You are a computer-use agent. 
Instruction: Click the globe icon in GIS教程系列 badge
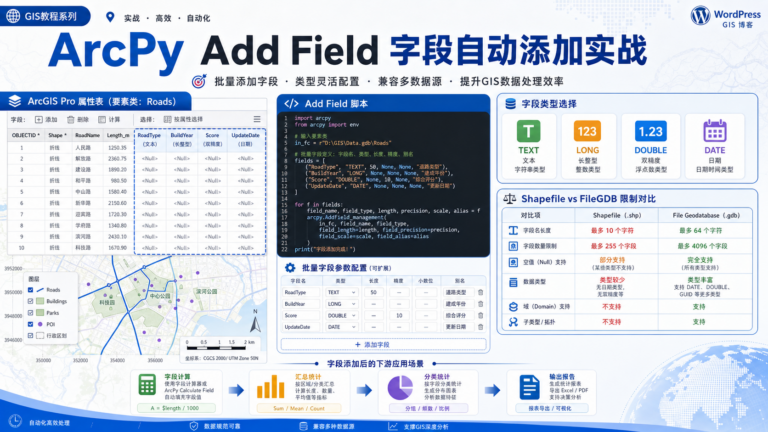coord(13,16)
